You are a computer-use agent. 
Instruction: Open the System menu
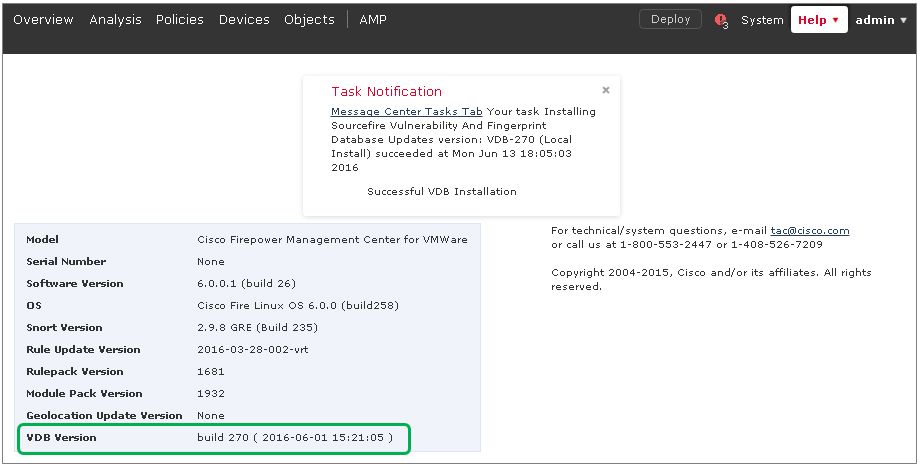762,20
